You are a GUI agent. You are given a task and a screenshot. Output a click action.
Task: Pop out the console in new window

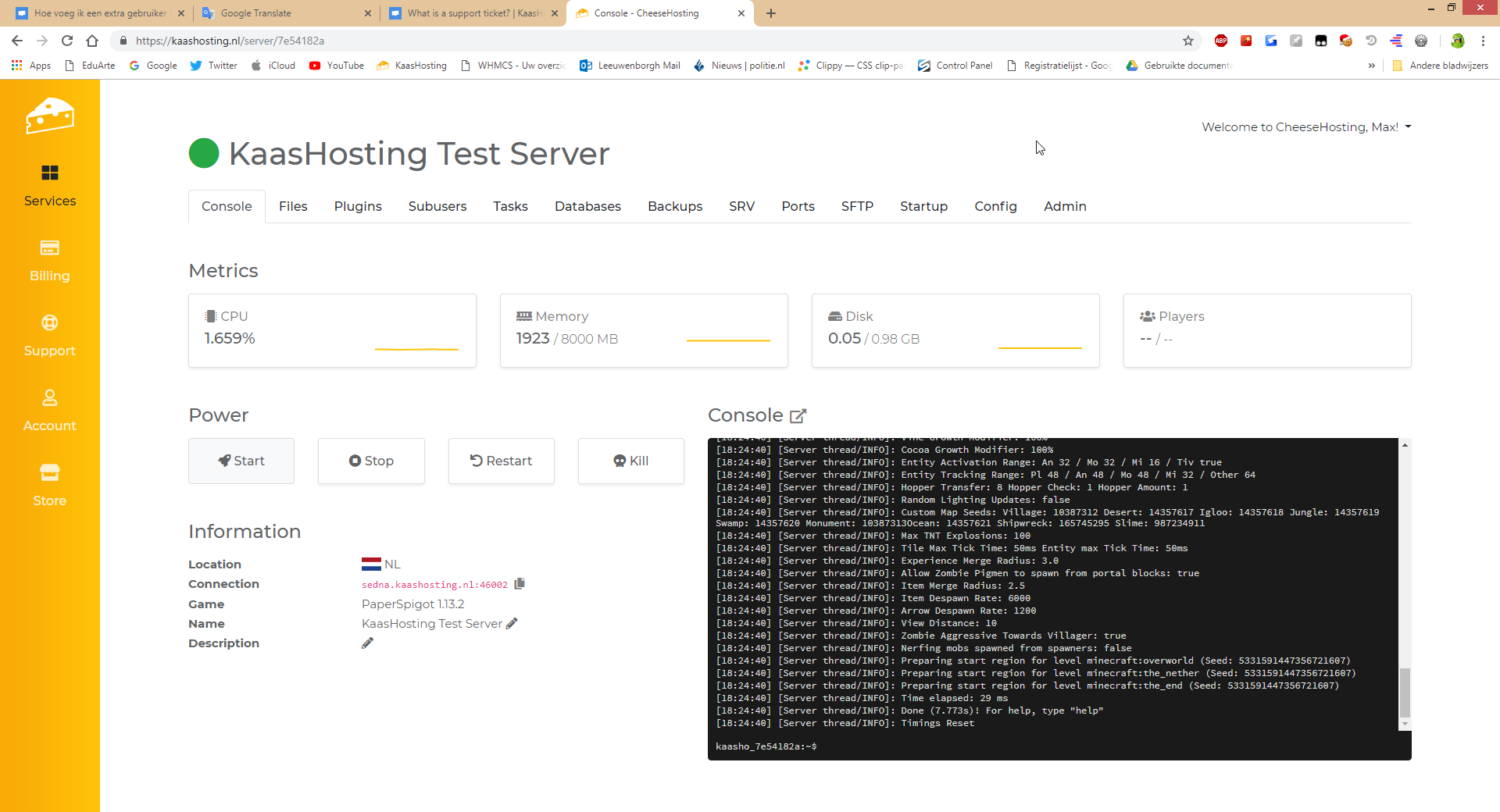798,416
